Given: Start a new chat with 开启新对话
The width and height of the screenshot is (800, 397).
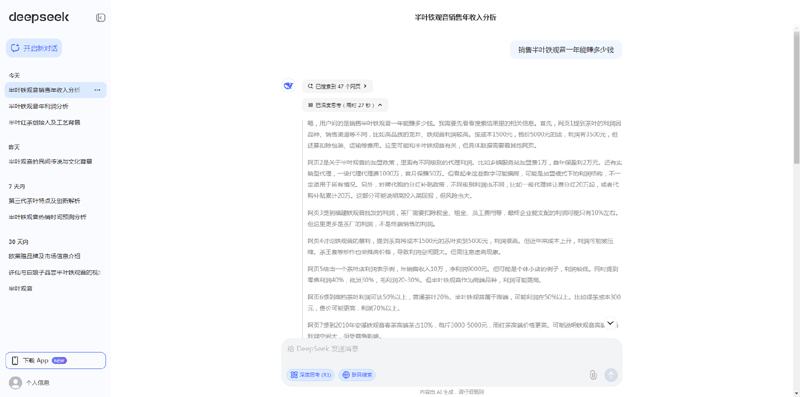Looking at the screenshot, I should point(34,48).
